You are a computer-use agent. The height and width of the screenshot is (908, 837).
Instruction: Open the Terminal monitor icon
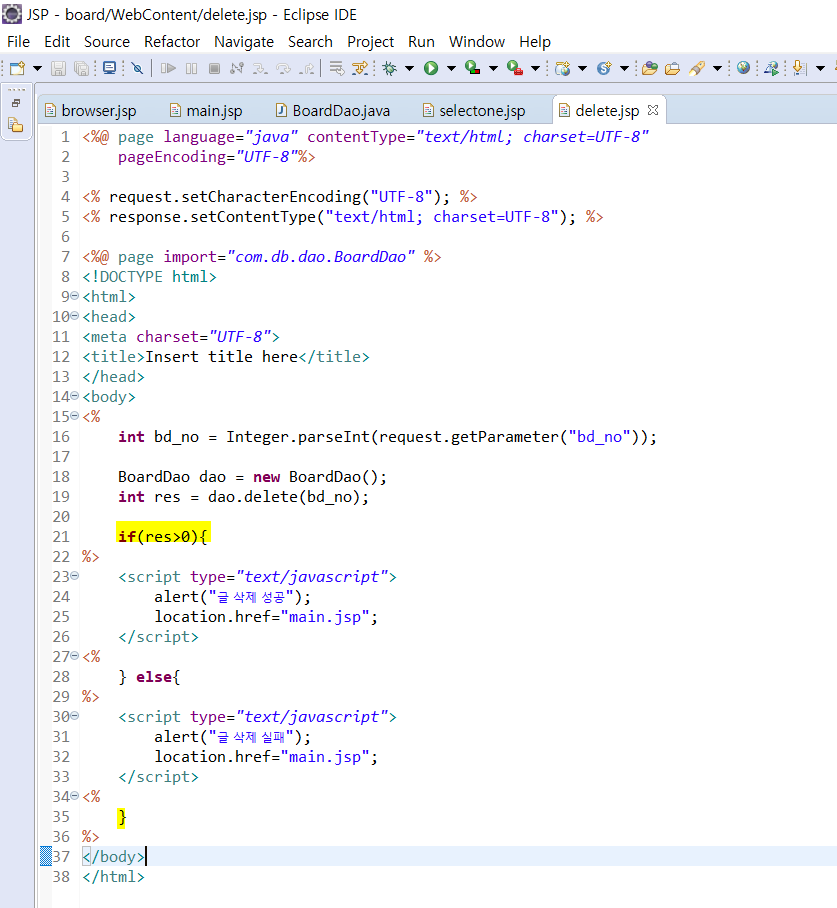click(109, 68)
